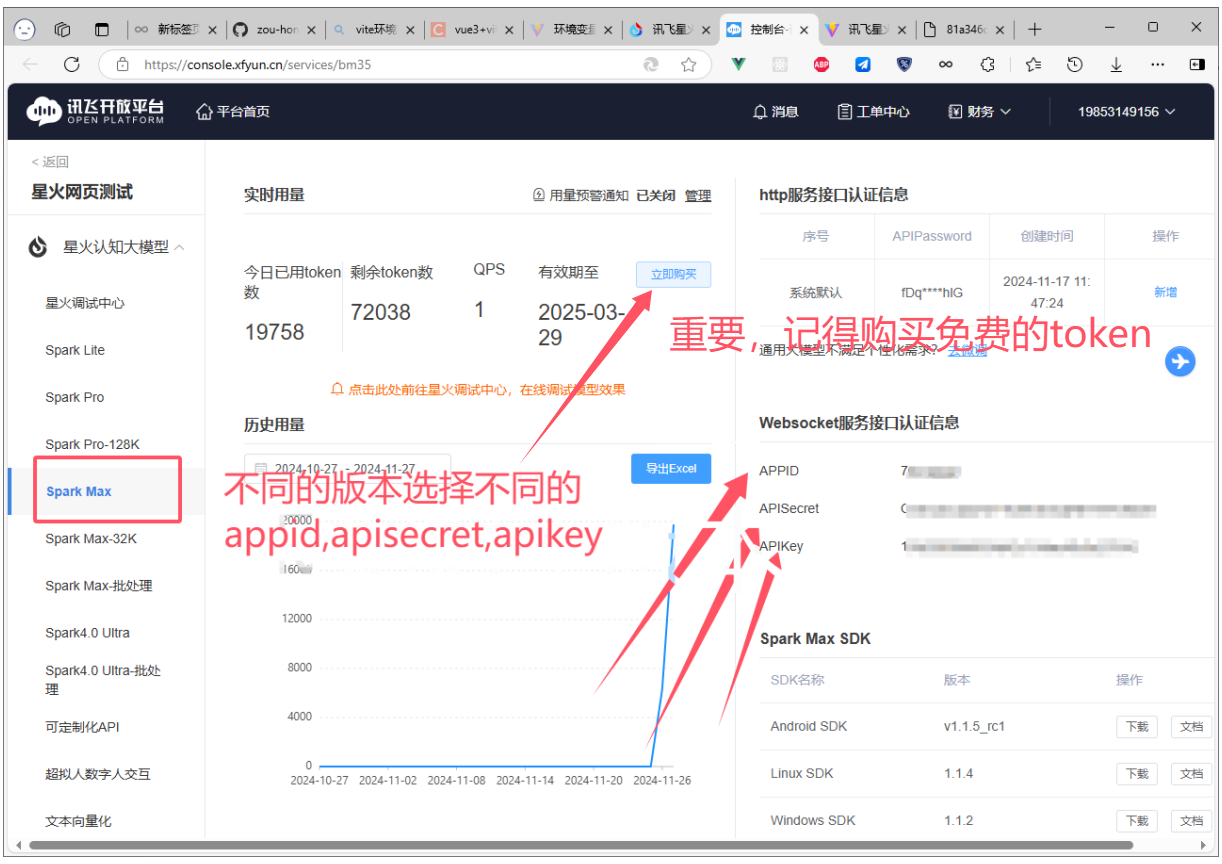The image size is (1222, 864).
Task: Open the workspaces icon in title bar
Action: coord(62,29)
